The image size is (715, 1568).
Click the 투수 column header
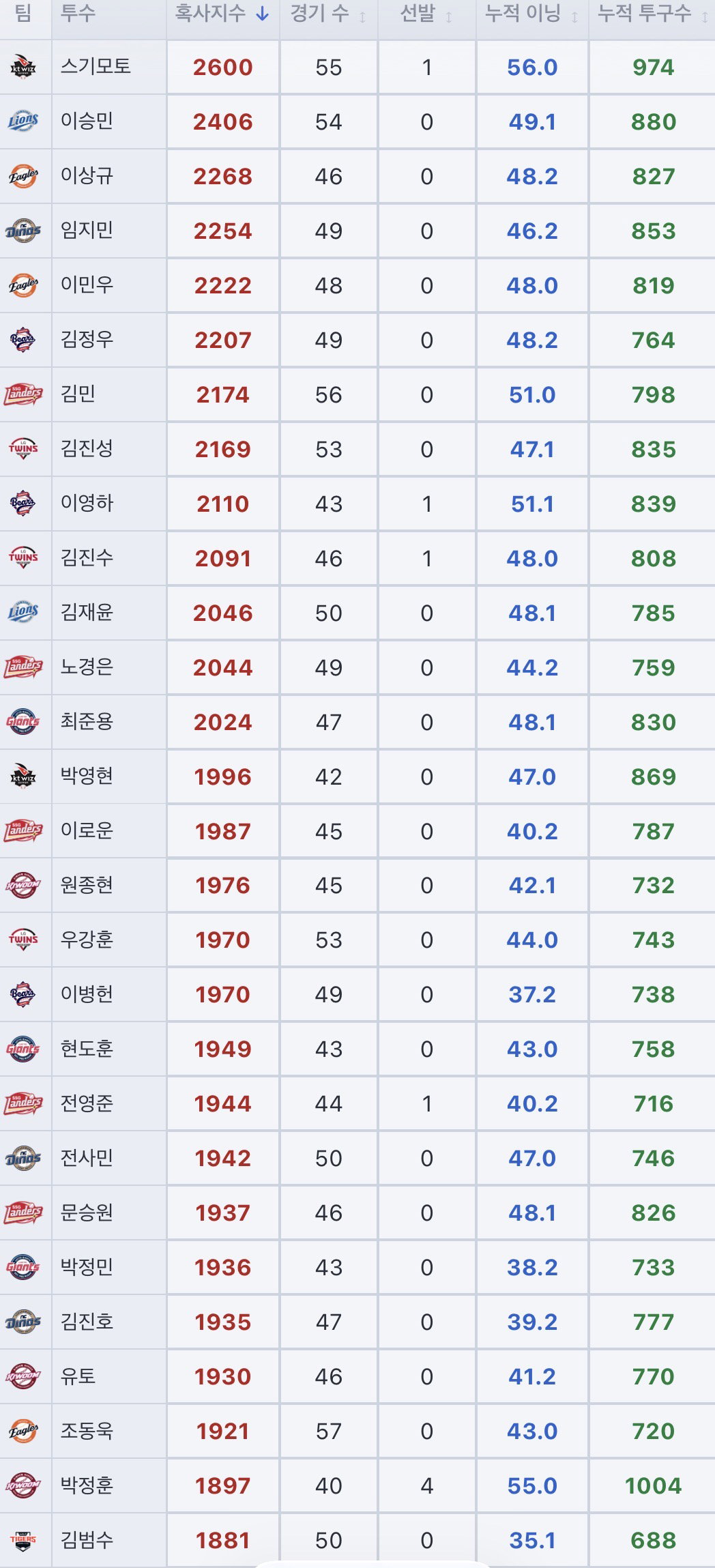point(78,13)
